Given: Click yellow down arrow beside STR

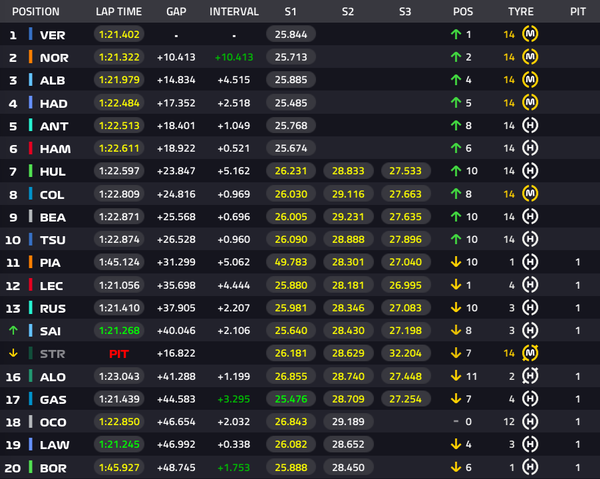Looking at the screenshot, I should [x=13, y=353].
